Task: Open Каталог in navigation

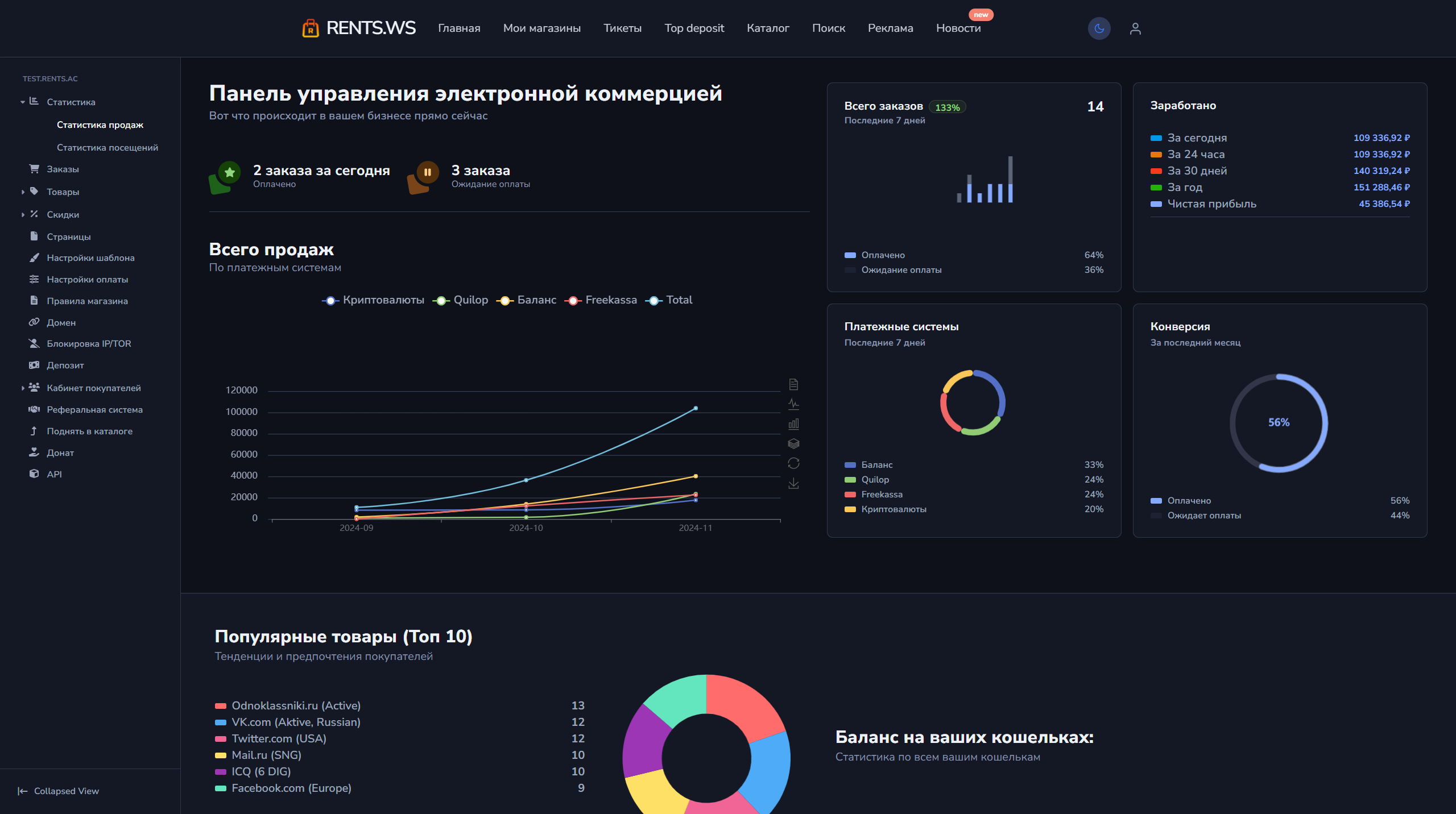Action: [x=768, y=28]
